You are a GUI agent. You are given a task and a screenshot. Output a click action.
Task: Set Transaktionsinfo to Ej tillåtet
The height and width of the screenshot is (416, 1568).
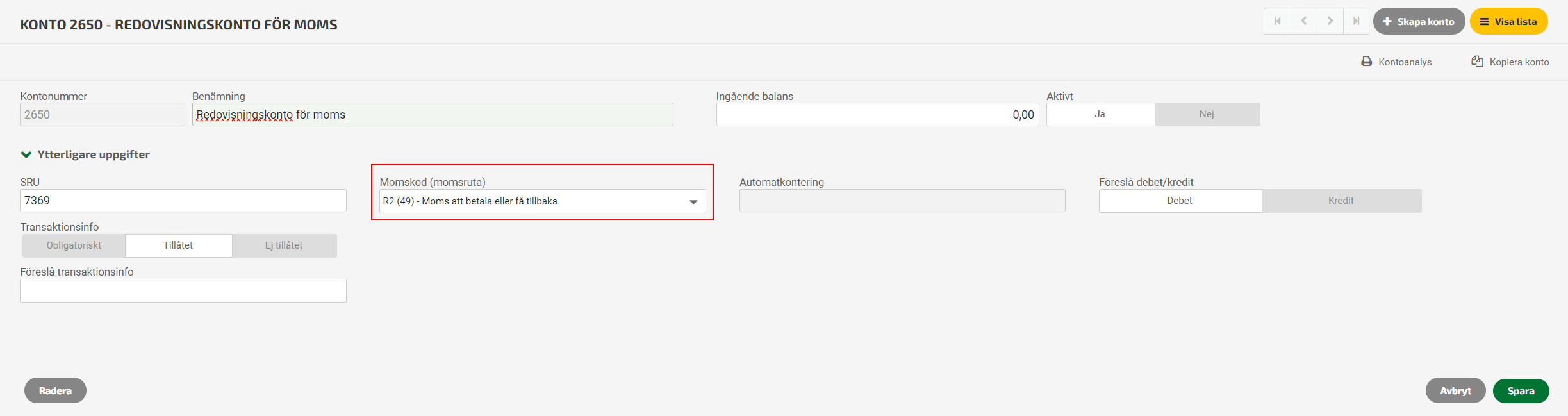[x=284, y=245]
